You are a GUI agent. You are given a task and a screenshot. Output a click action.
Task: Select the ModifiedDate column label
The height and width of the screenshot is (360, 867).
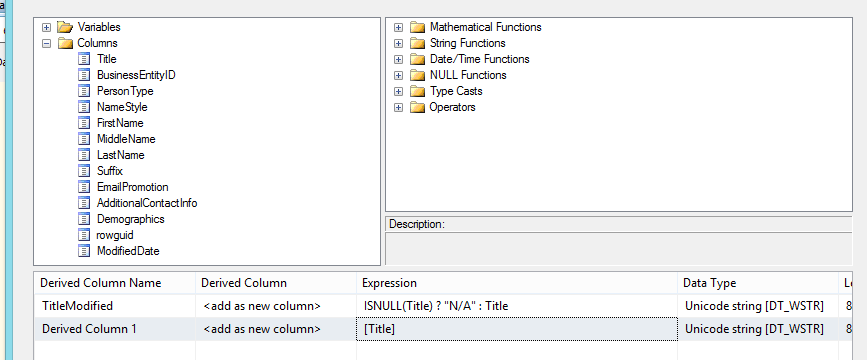click(x=128, y=251)
